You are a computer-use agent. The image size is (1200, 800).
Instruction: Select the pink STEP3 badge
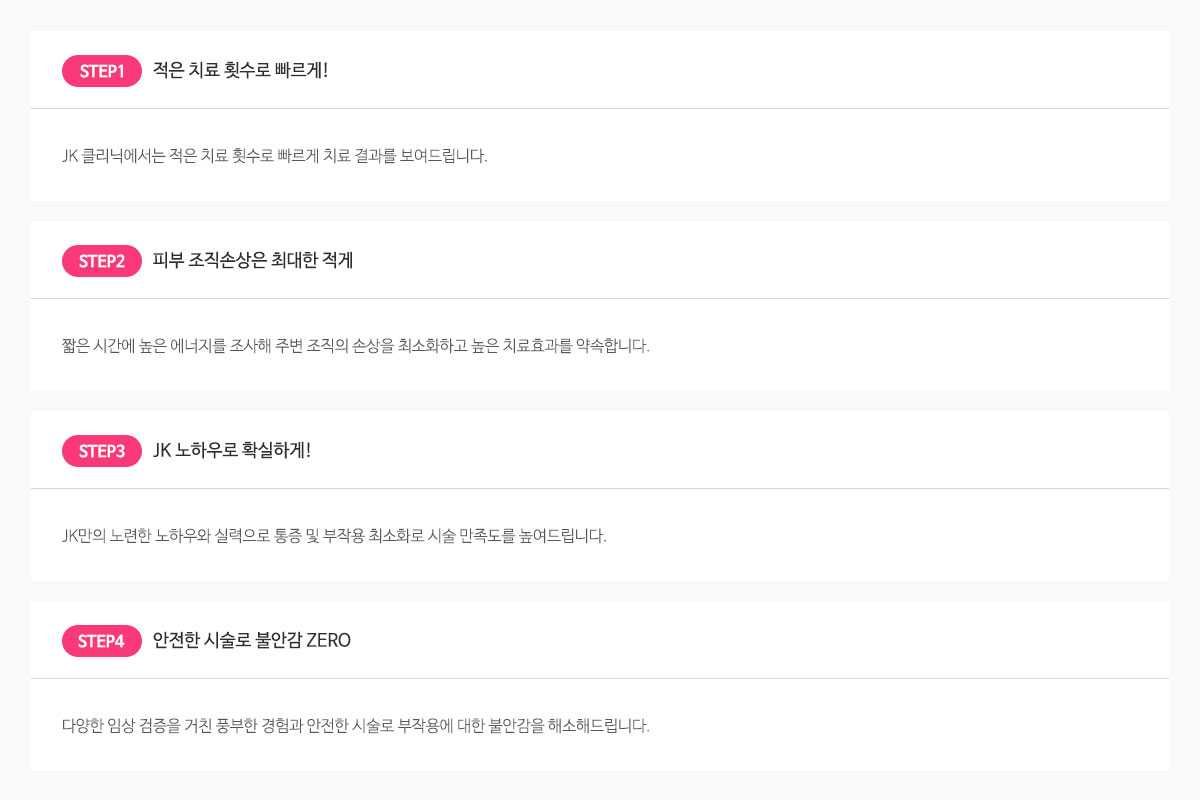[x=102, y=451]
